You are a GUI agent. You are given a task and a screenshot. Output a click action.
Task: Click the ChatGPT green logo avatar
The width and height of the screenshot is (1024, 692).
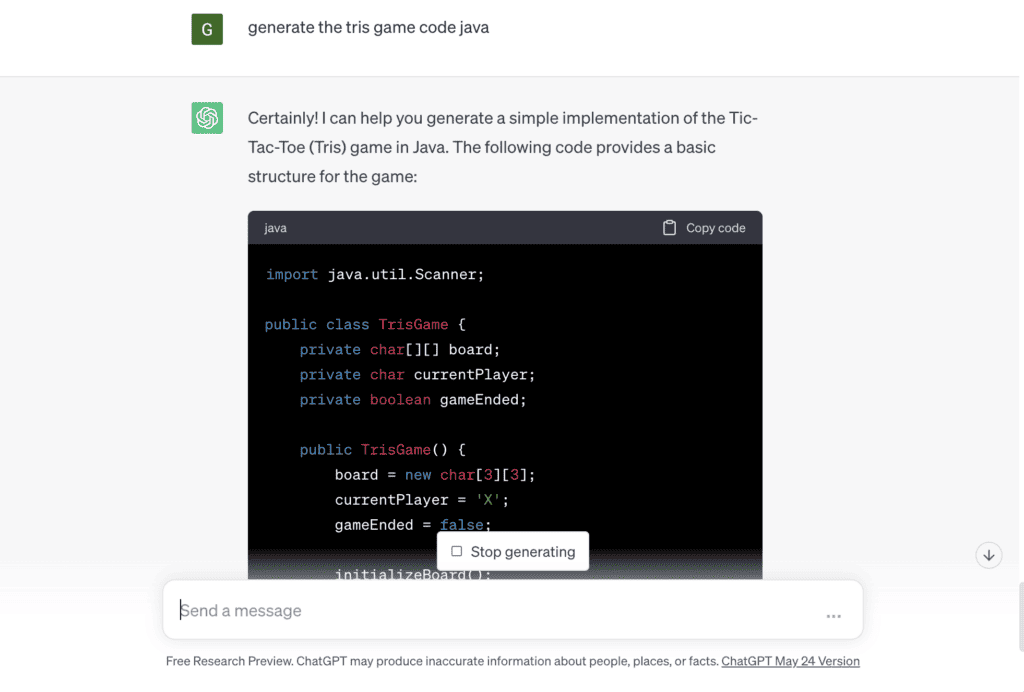(x=207, y=117)
